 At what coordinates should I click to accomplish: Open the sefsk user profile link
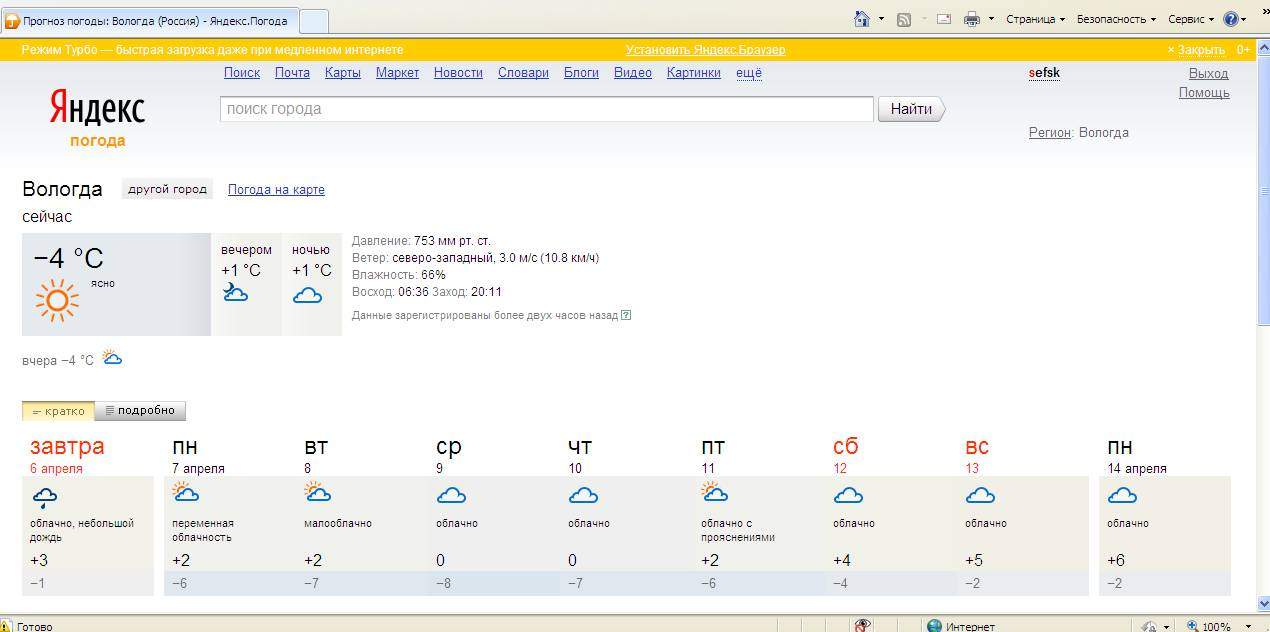tap(1044, 73)
